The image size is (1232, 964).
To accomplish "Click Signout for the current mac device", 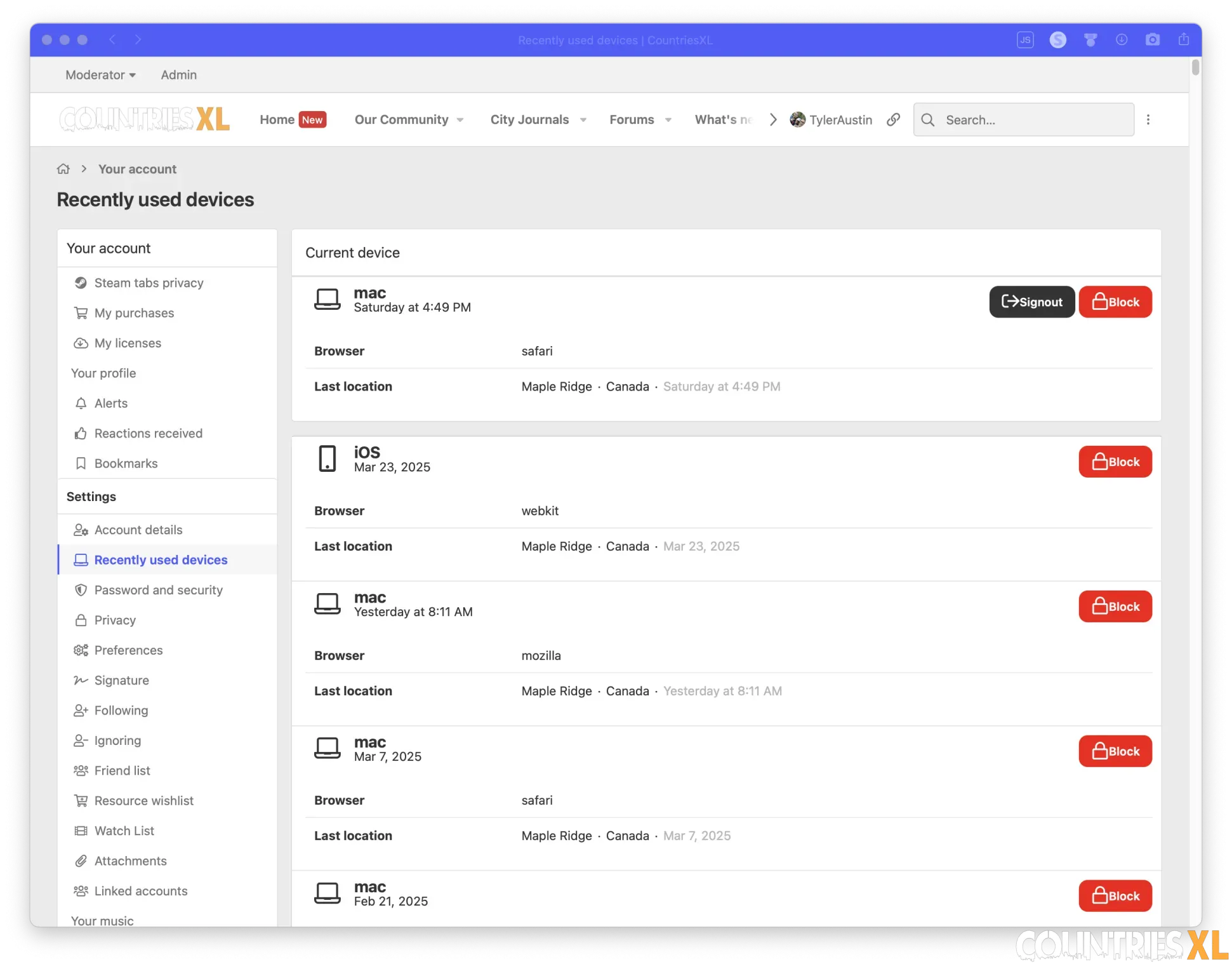I will [1031, 302].
